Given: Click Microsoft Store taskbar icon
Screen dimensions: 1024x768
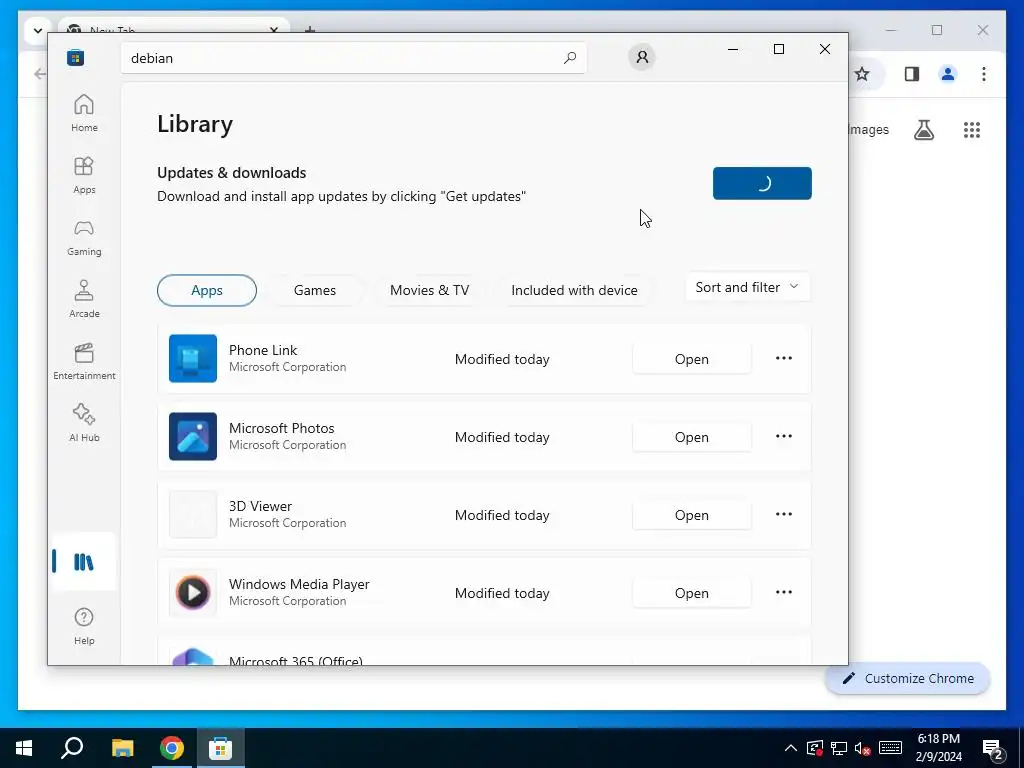Looking at the screenshot, I should click(220, 748).
